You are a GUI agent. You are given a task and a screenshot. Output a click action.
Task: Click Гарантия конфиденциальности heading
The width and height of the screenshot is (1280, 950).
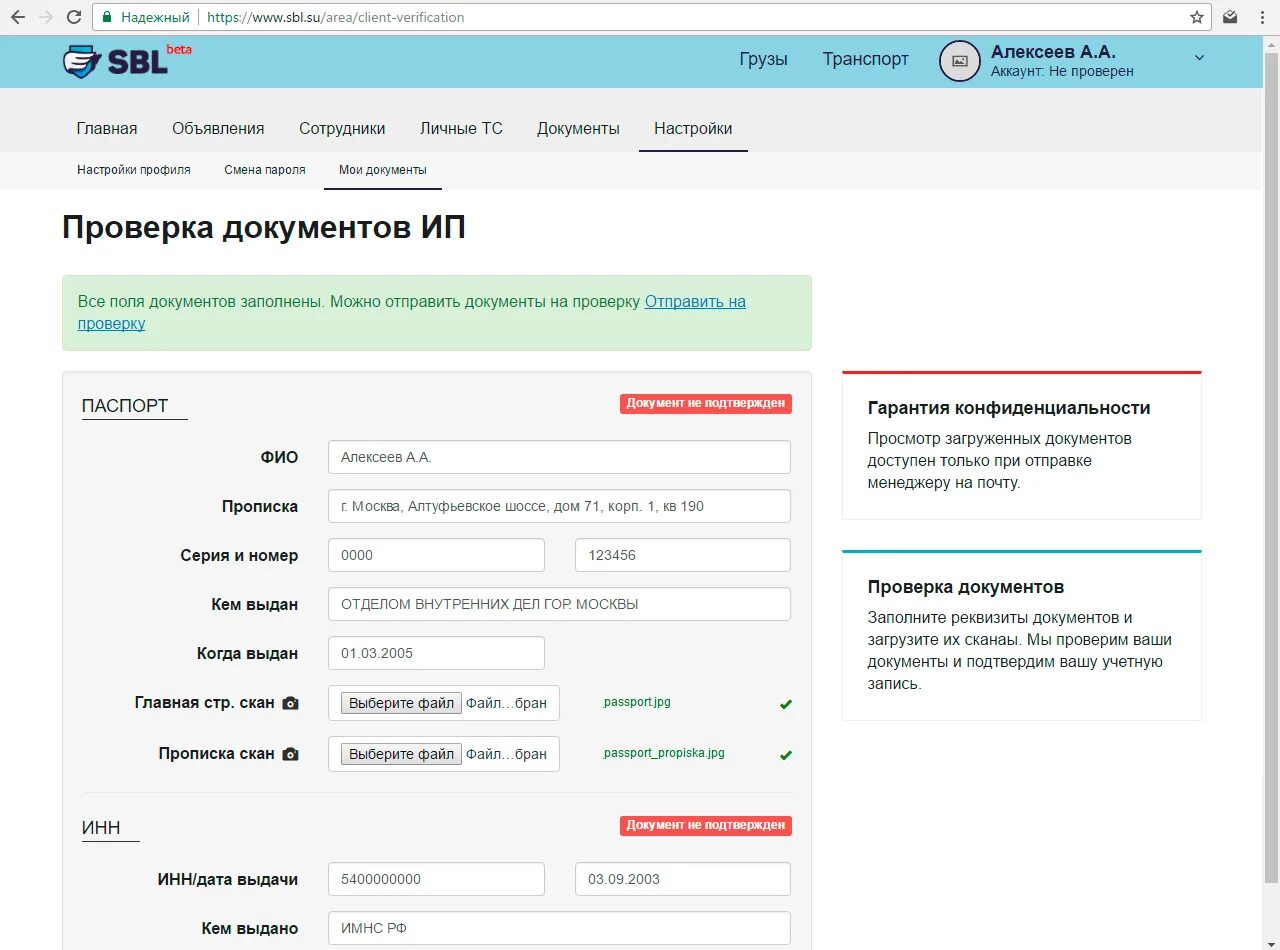1009,408
